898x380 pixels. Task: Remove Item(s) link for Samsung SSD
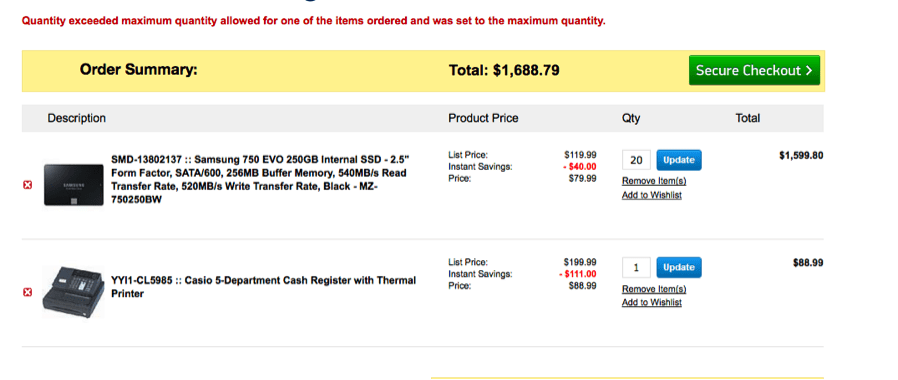click(654, 181)
